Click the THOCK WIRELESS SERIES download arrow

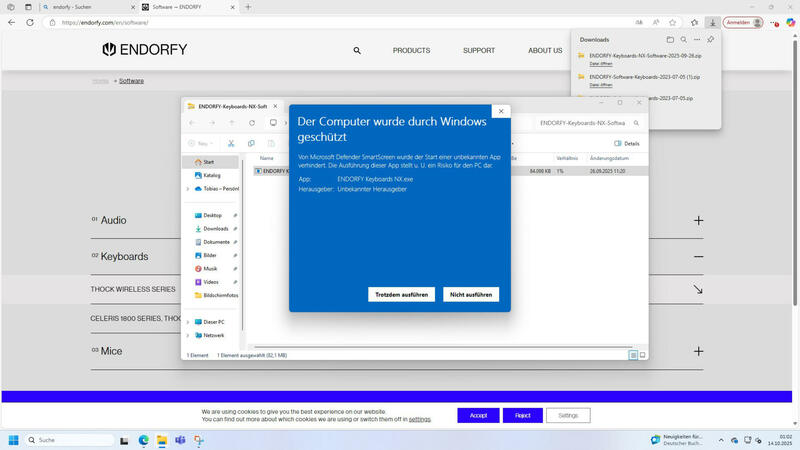point(698,289)
